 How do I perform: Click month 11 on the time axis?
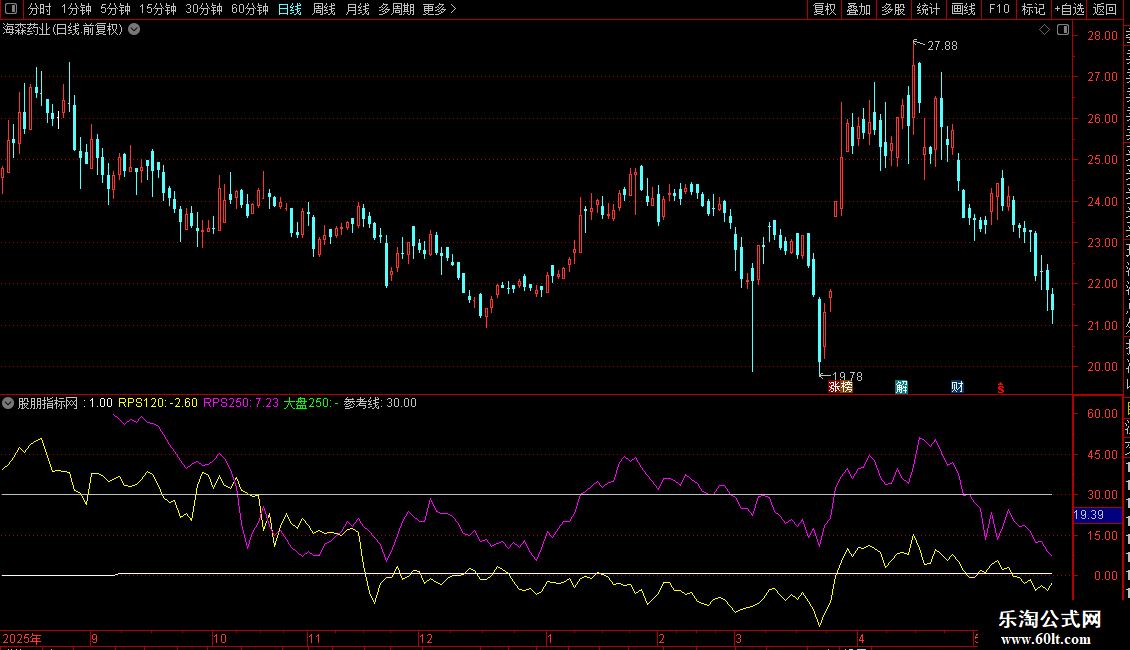point(314,638)
